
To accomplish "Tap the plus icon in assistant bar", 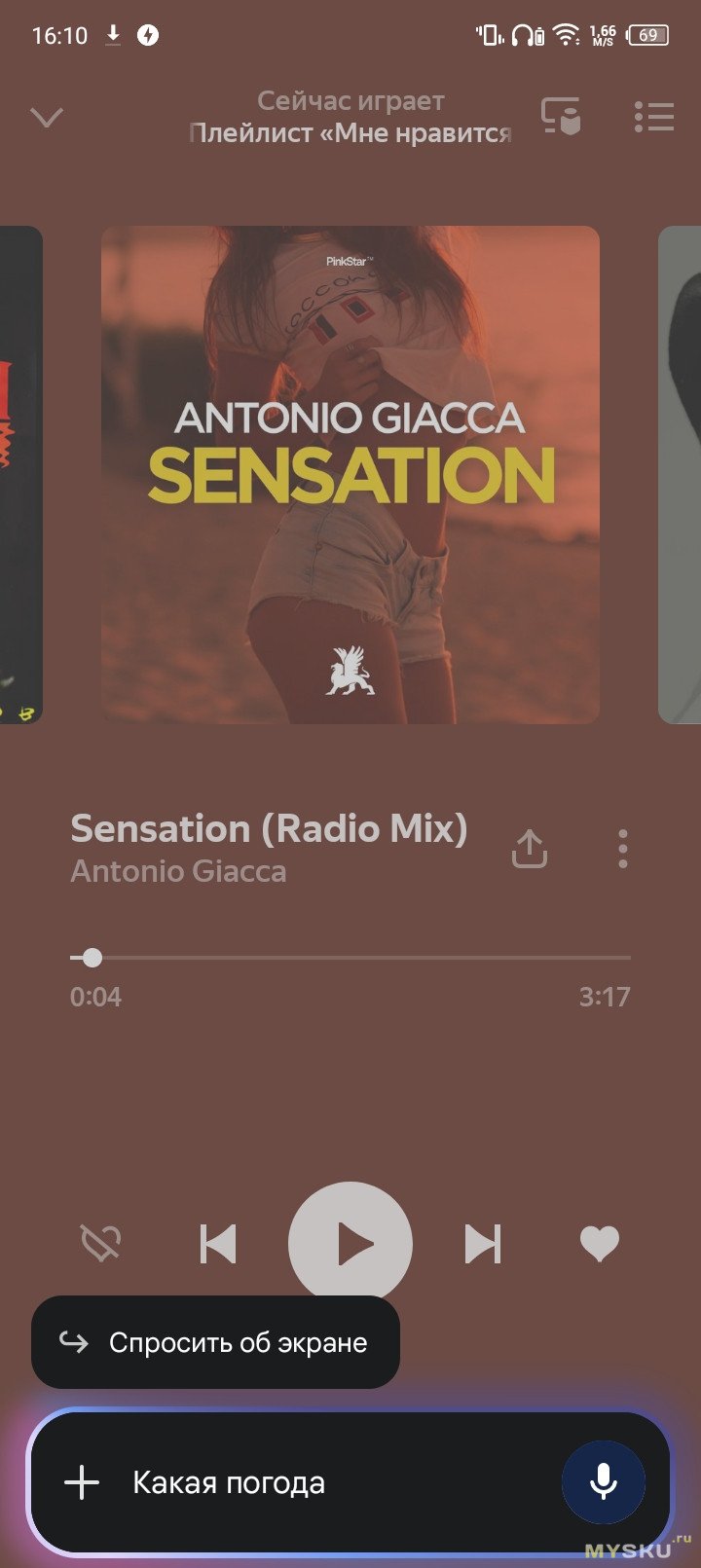I will (x=82, y=1483).
